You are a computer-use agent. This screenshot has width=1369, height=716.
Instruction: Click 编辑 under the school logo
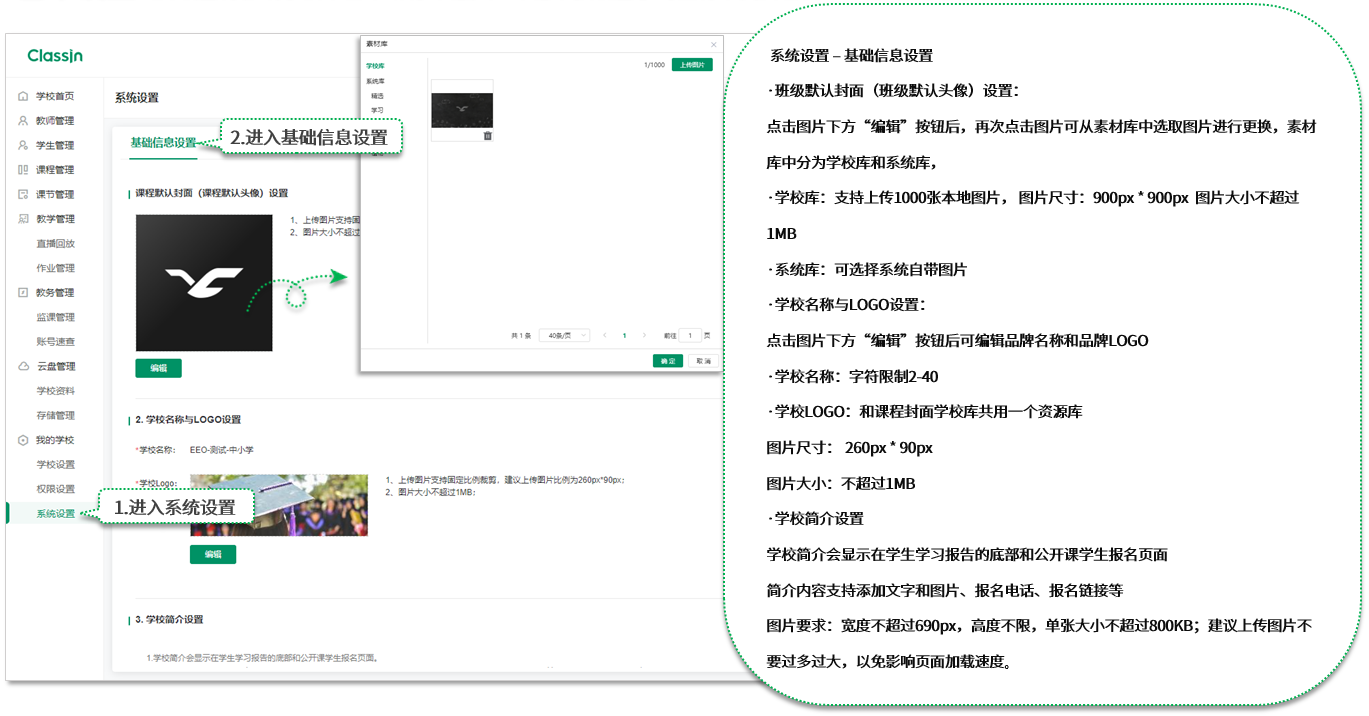coord(213,554)
